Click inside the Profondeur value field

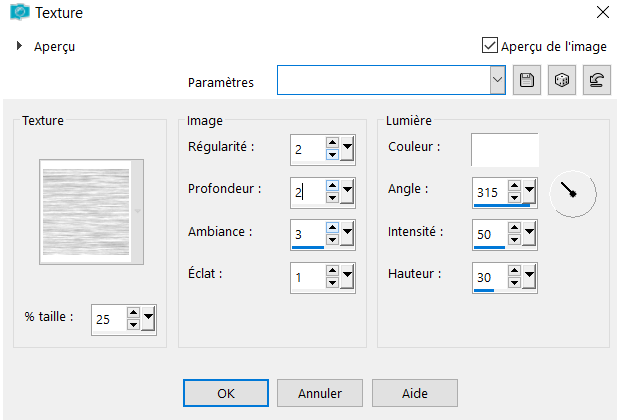tap(307, 191)
